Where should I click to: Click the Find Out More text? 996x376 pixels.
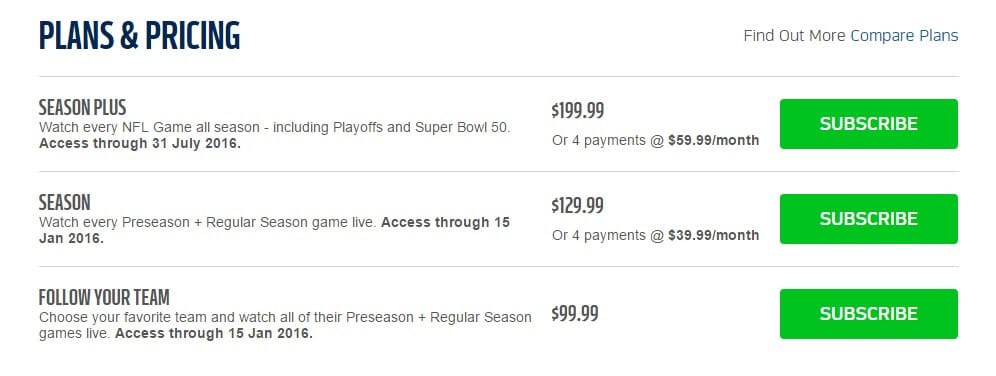click(795, 36)
